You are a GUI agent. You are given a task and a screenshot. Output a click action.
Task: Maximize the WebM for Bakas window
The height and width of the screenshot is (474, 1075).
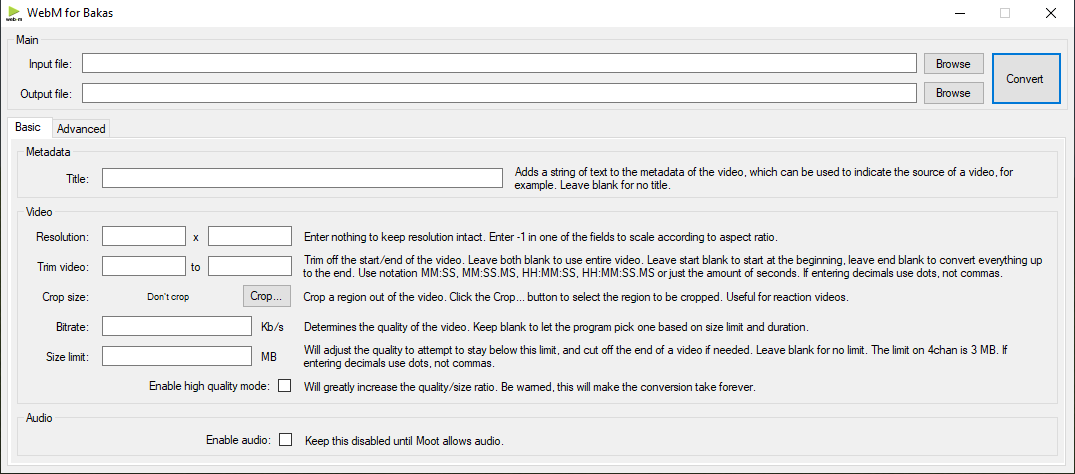pos(1005,13)
